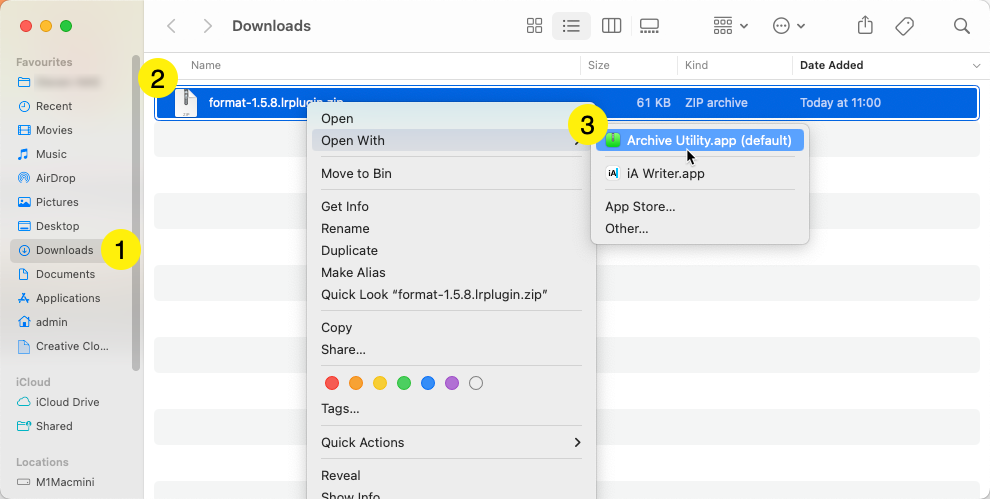The image size is (990, 499).
Task: Apply red tag color
Action: 331,383
